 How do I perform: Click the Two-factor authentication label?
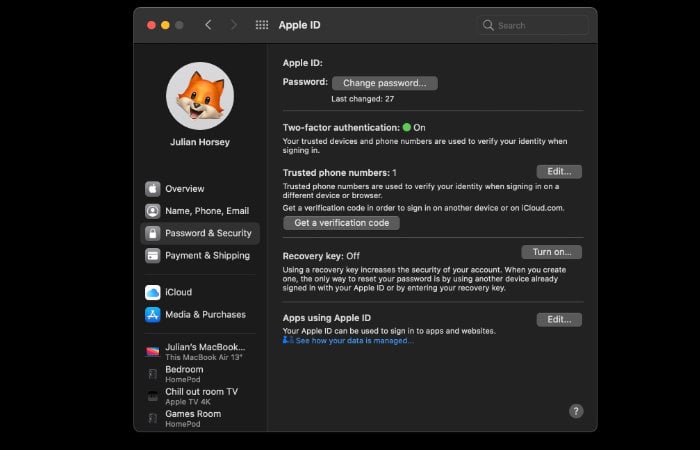(x=341, y=128)
